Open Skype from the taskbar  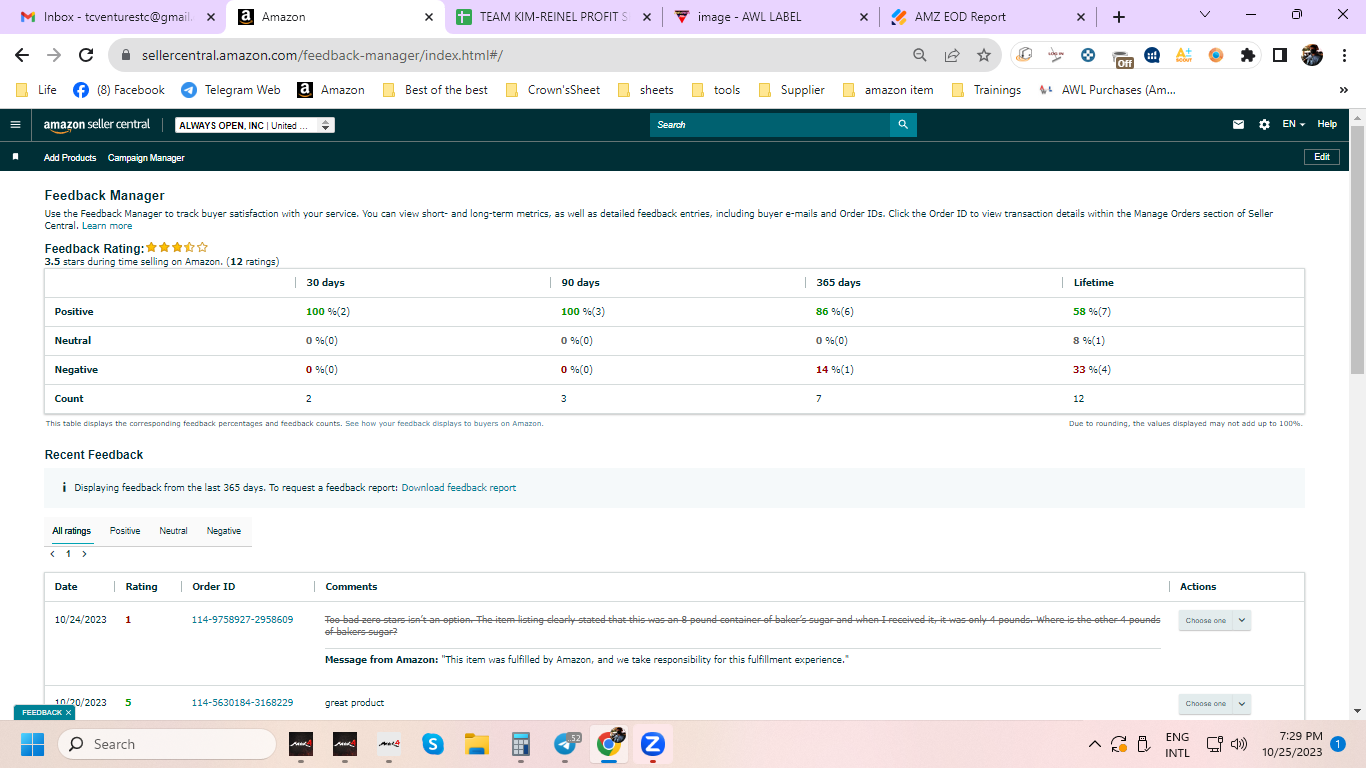[x=433, y=744]
